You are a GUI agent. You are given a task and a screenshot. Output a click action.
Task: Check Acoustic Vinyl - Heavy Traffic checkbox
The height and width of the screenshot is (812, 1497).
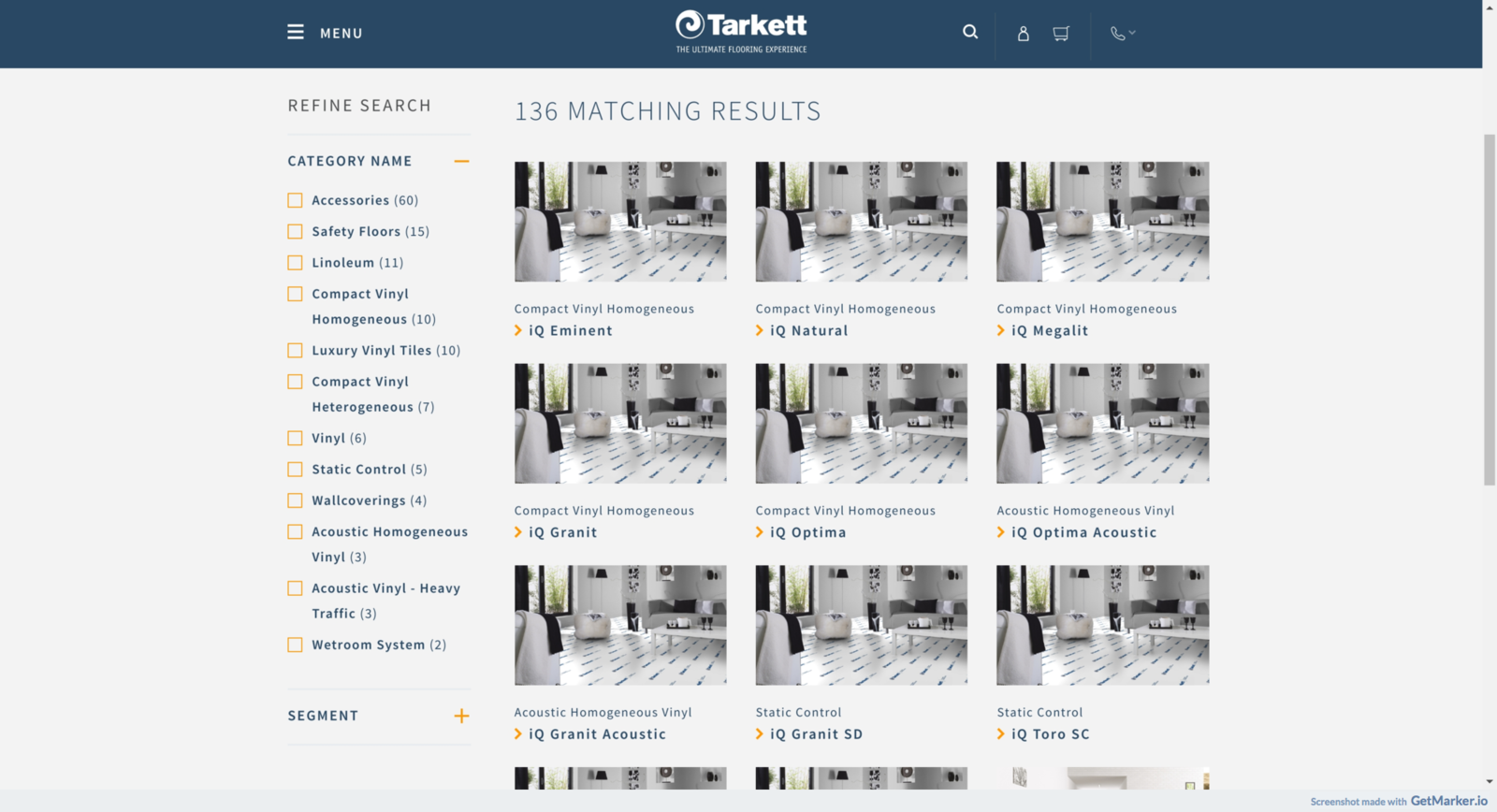click(x=295, y=588)
